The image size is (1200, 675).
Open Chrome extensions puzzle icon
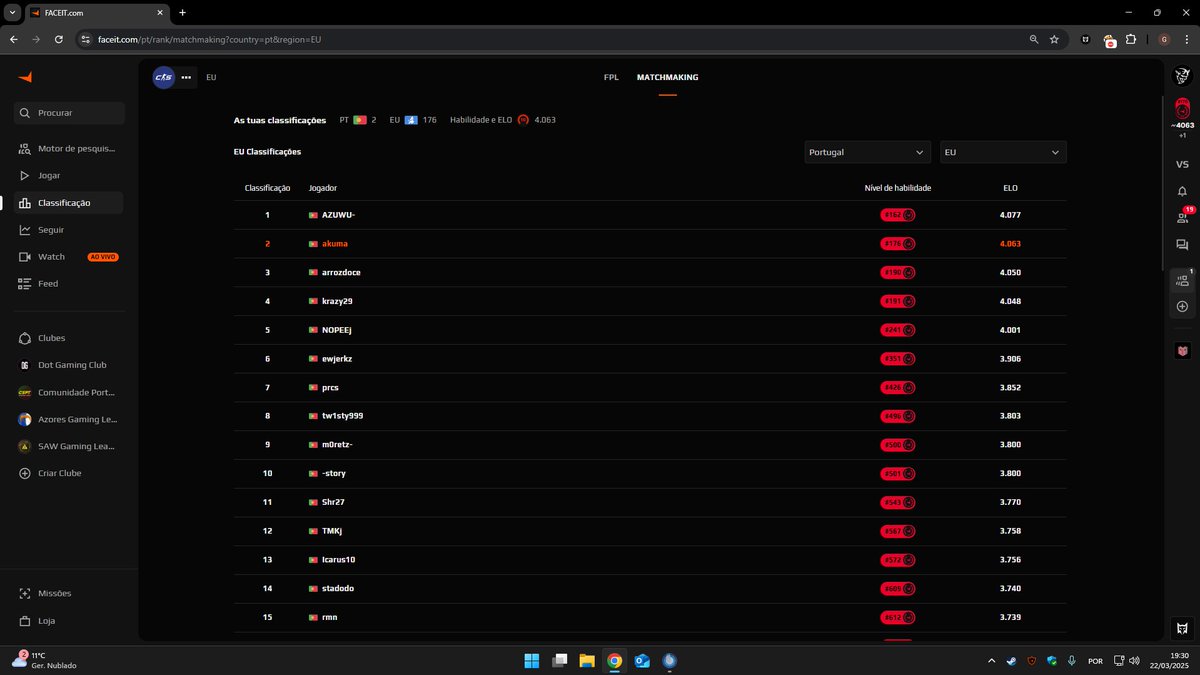1131,40
